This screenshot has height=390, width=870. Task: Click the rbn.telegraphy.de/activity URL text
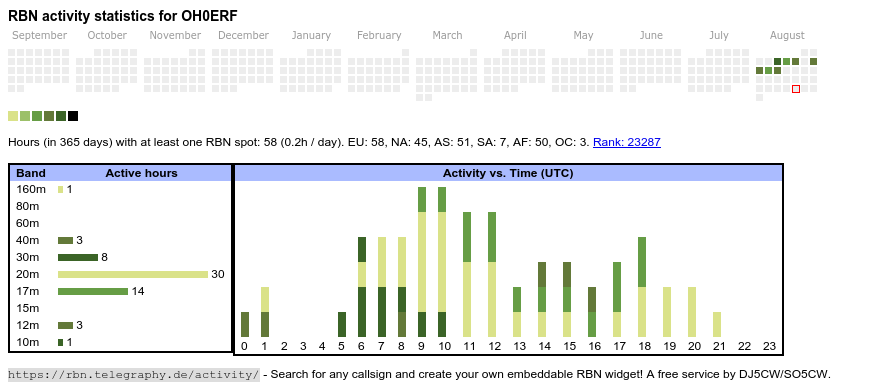tap(134, 374)
